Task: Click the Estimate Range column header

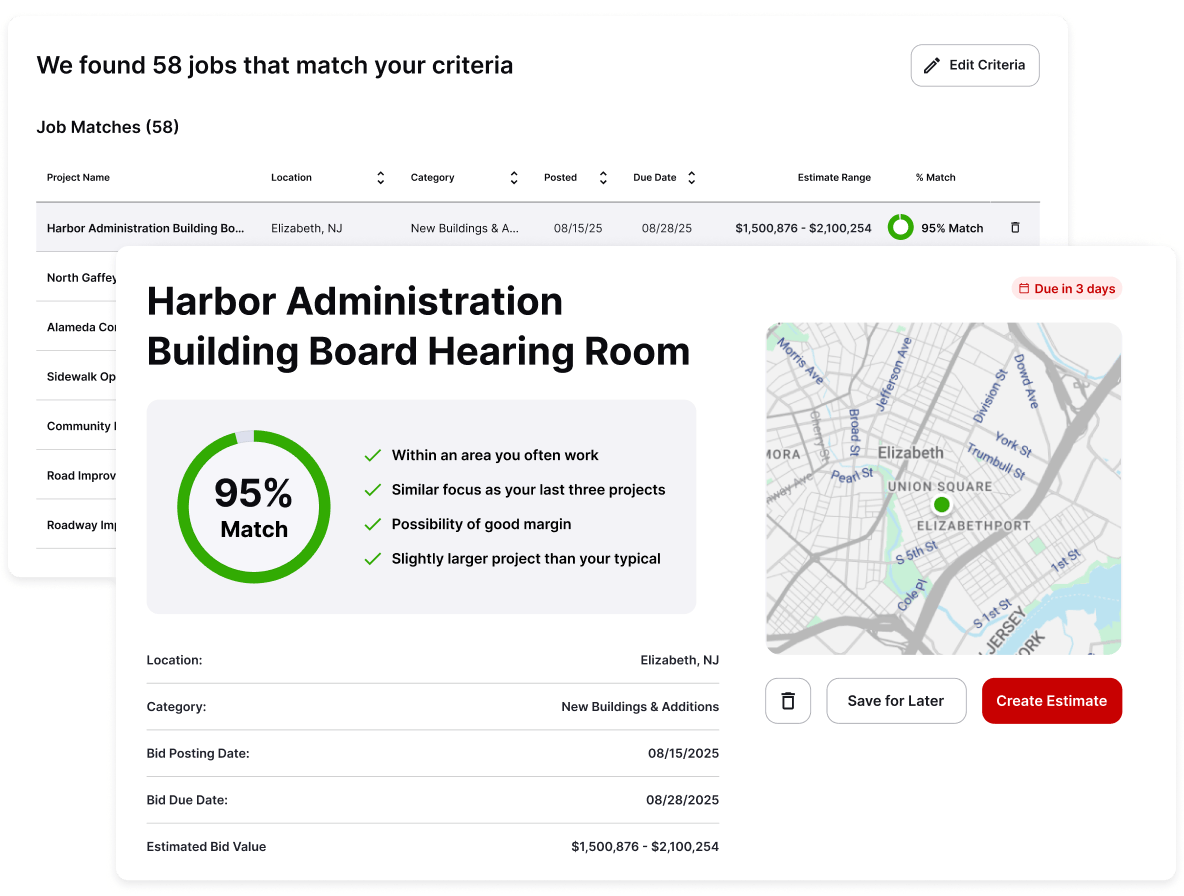Action: click(x=833, y=178)
